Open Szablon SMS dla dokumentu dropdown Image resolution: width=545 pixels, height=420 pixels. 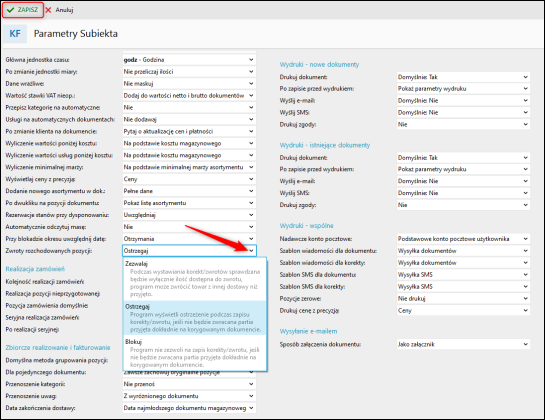[x=463, y=275]
